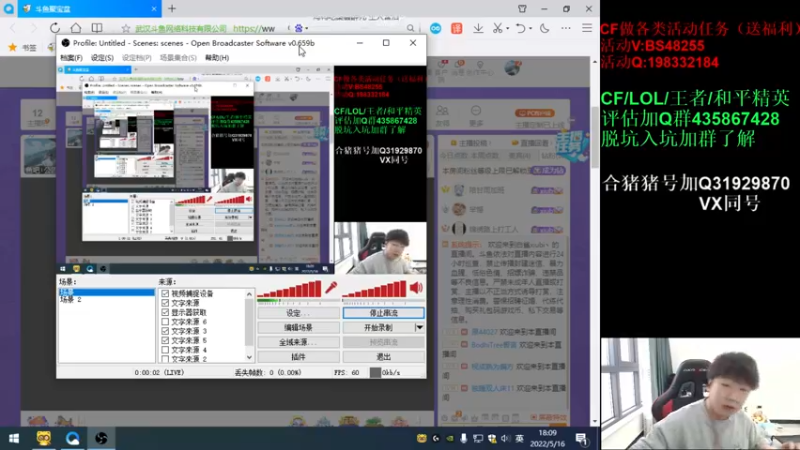Open browser more options ellipsis
800x450 pixels.
(x=566, y=29)
